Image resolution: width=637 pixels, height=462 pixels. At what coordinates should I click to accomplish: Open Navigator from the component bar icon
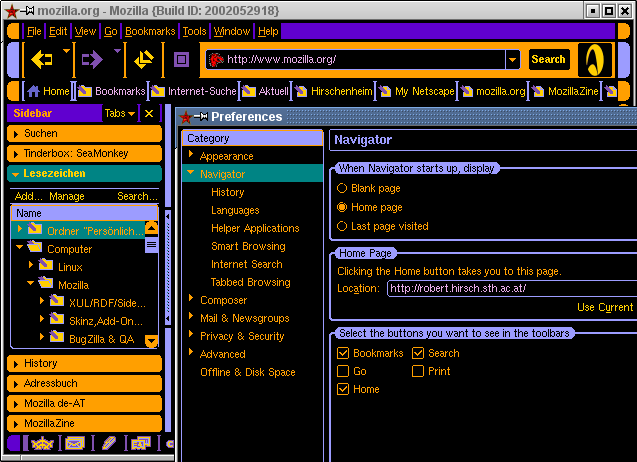tap(42, 443)
